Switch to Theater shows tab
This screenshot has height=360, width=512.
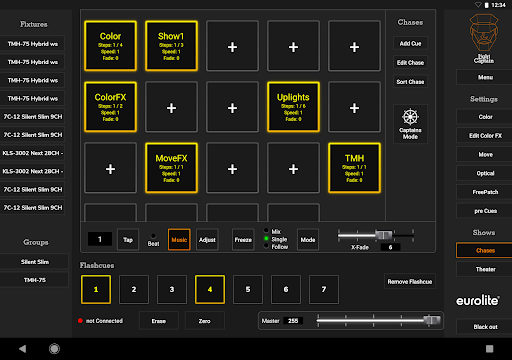[485, 269]
